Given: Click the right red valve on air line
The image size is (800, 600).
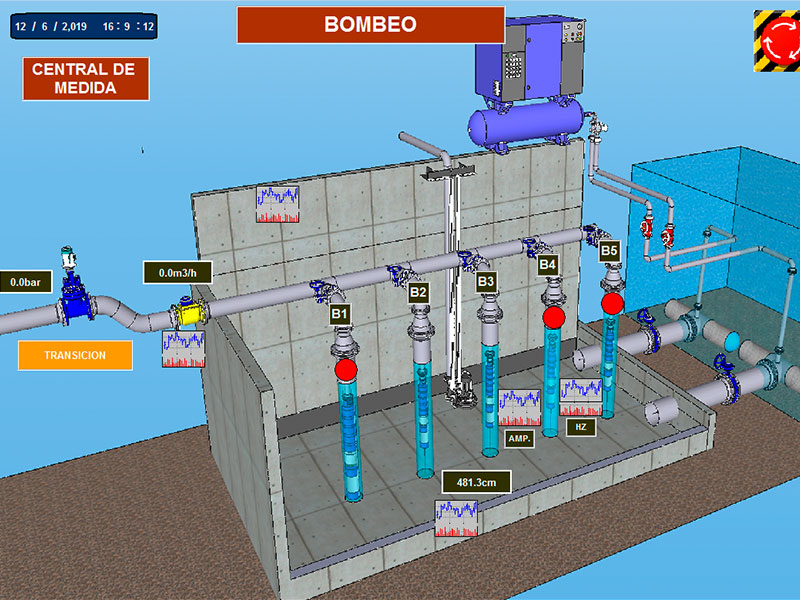Looking at the screenshot, I should pyautogui.click(x=667, y=235).
